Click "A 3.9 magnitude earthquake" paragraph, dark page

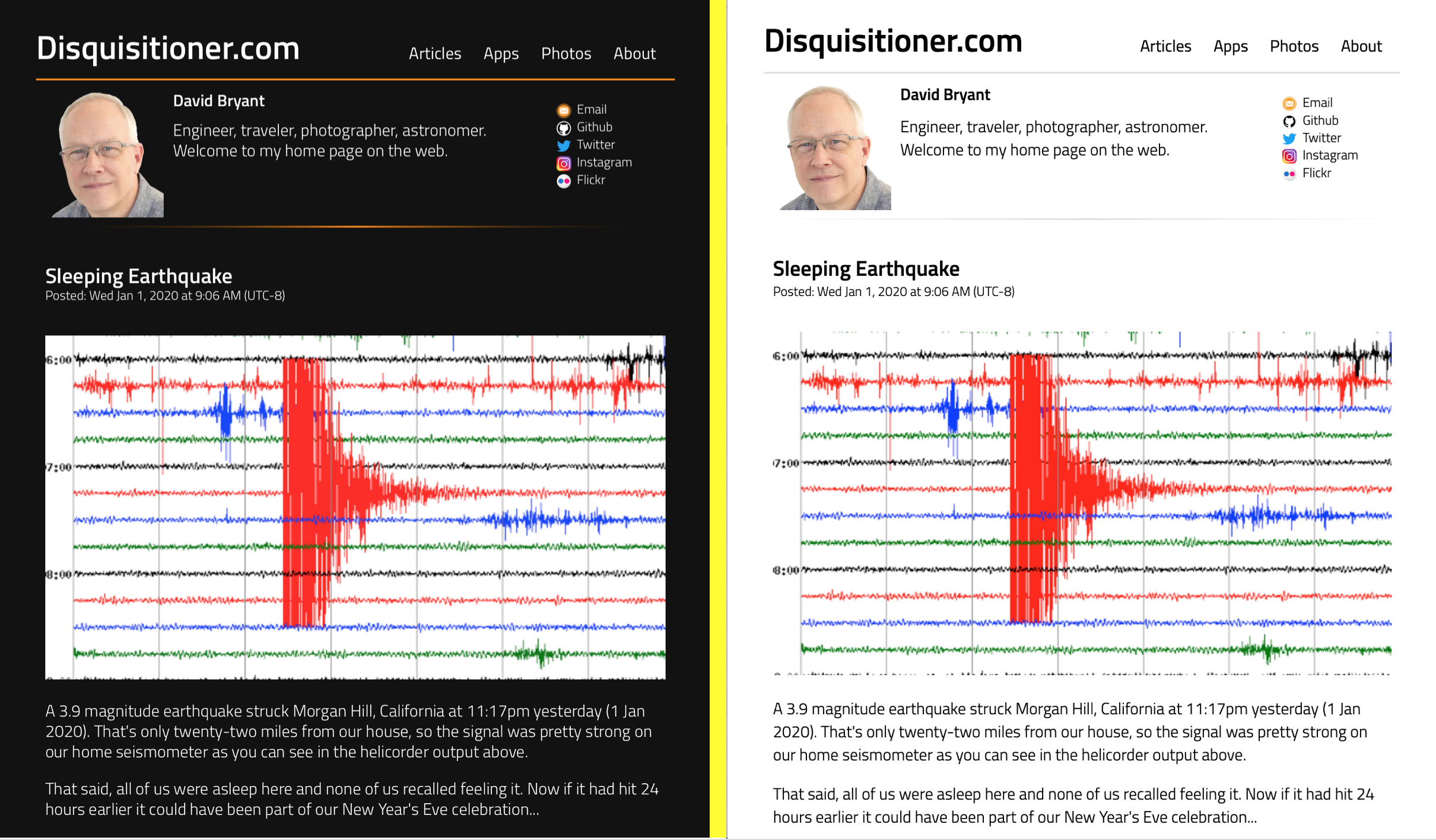(349, 731)
